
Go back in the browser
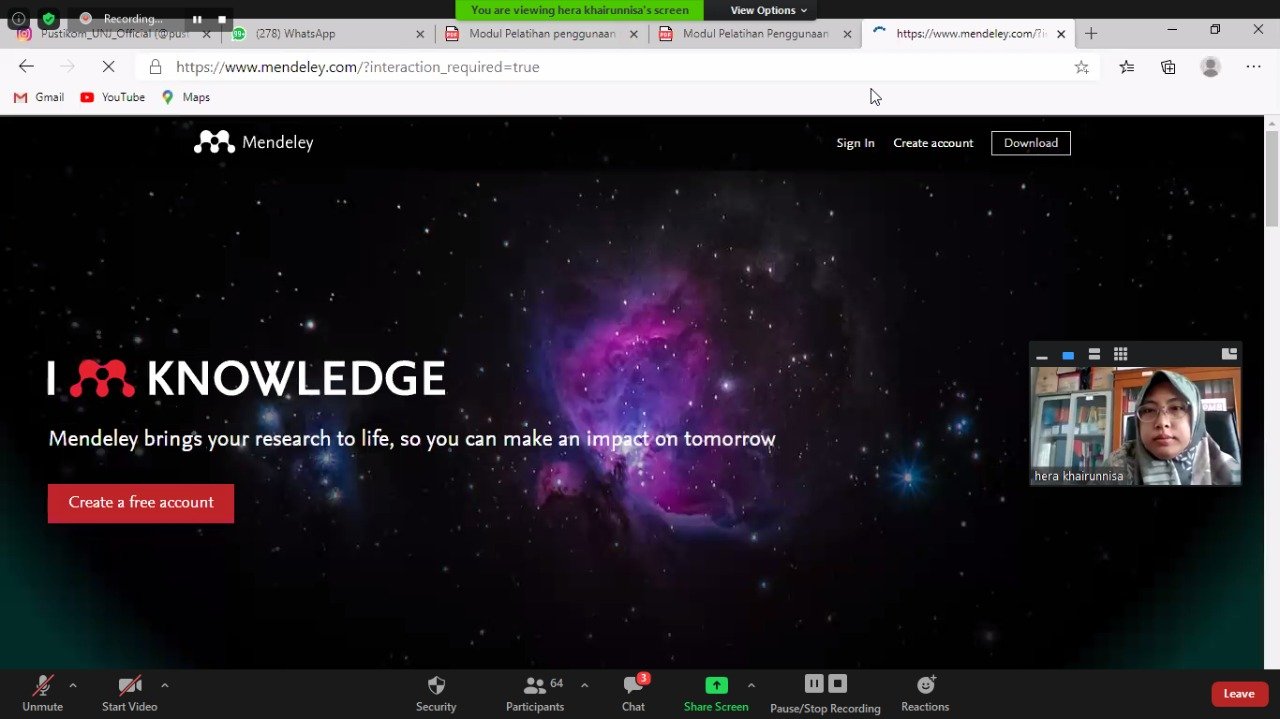tap(26, 67)
